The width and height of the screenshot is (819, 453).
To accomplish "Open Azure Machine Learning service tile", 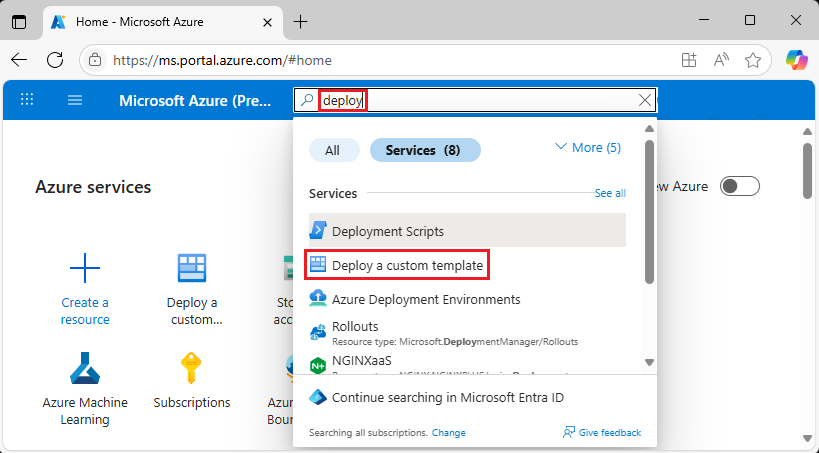I will tap(85, 389).
